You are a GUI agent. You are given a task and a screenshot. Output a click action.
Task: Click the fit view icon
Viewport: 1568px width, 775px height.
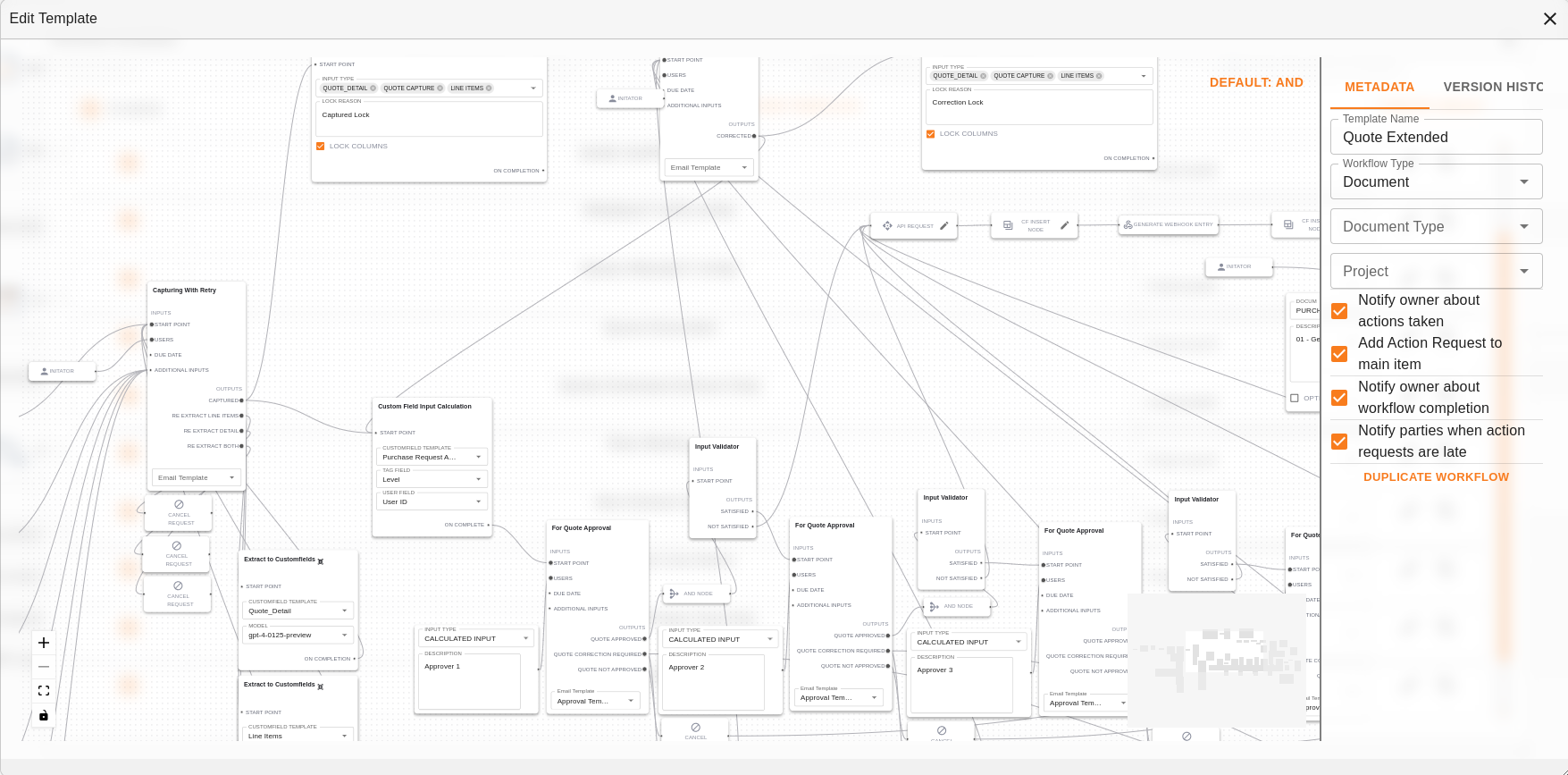pyautogui.click(x=44, y=691)
